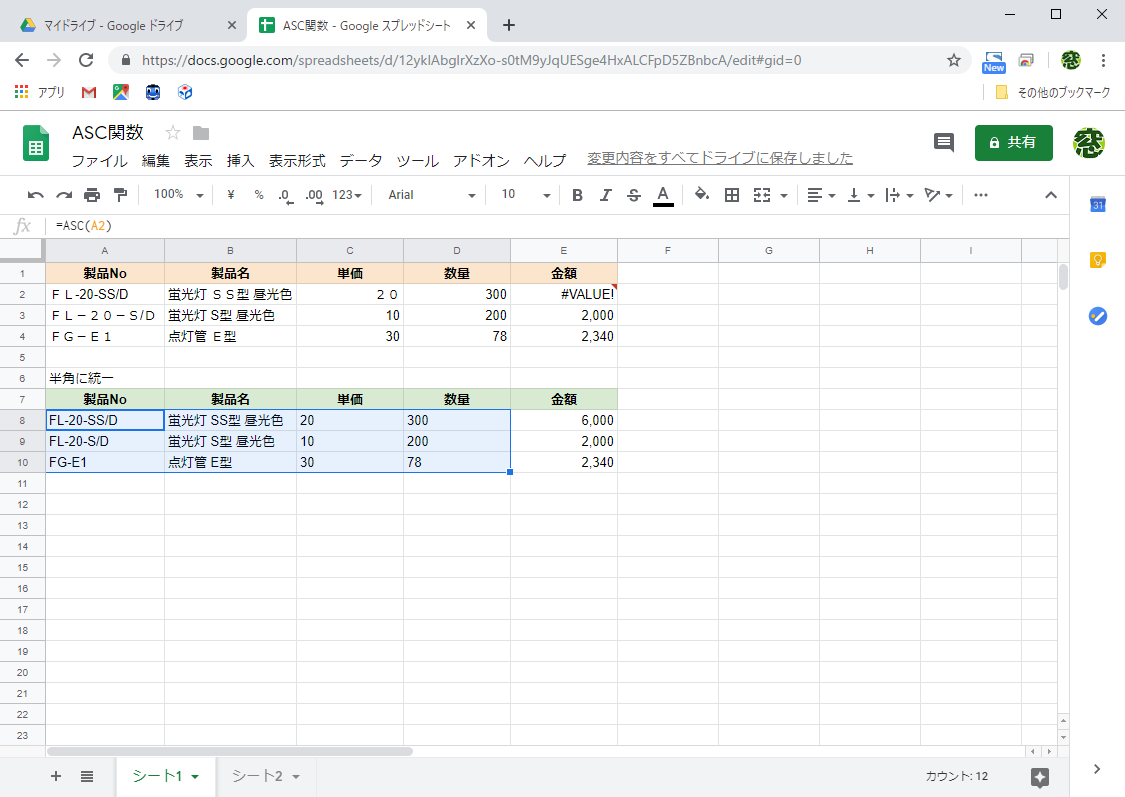
Task: Open Google Calendar side panel
Action: (1097, 204)
